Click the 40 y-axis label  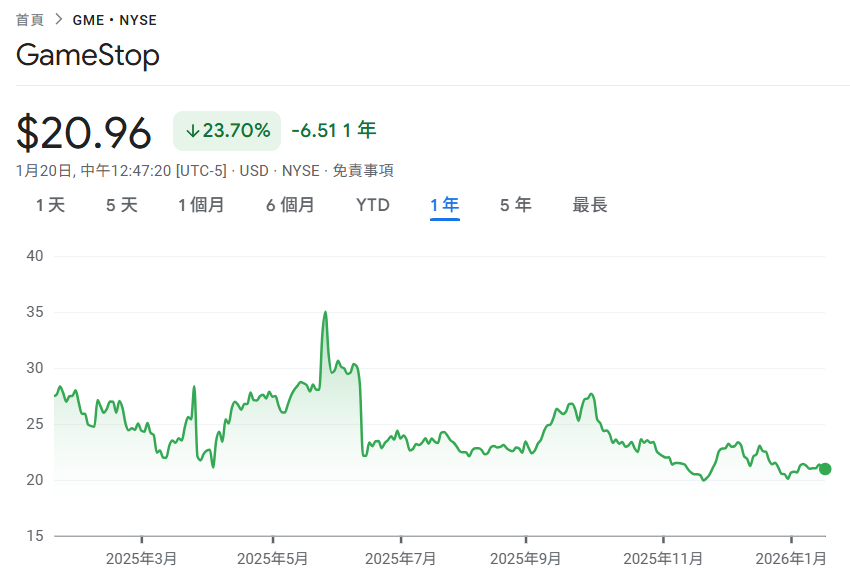(35, 256)
